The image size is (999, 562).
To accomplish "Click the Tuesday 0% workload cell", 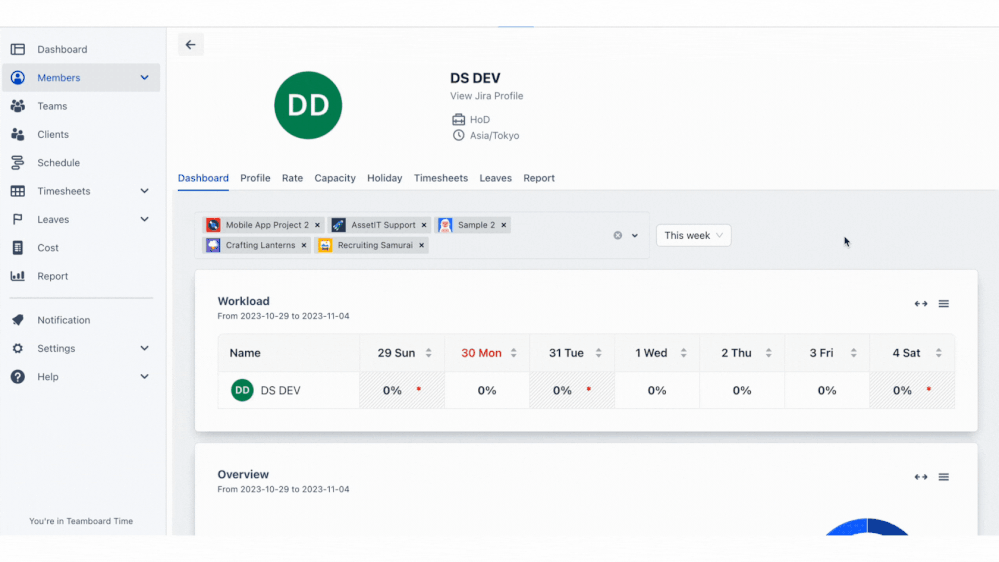I will tap(571, 391).
